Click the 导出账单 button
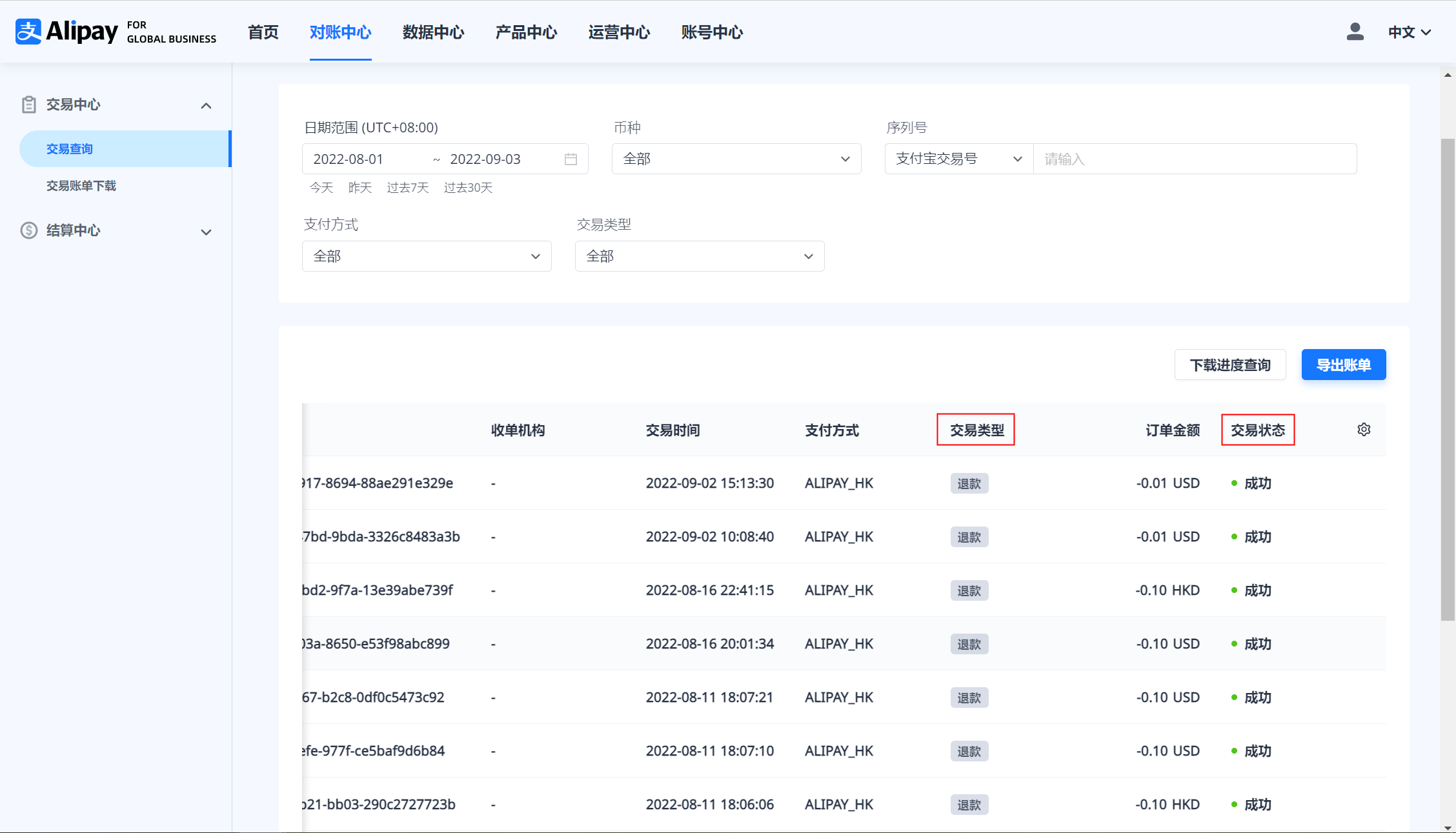This screenshot has width=1456, height=833. click(1343, 365)
